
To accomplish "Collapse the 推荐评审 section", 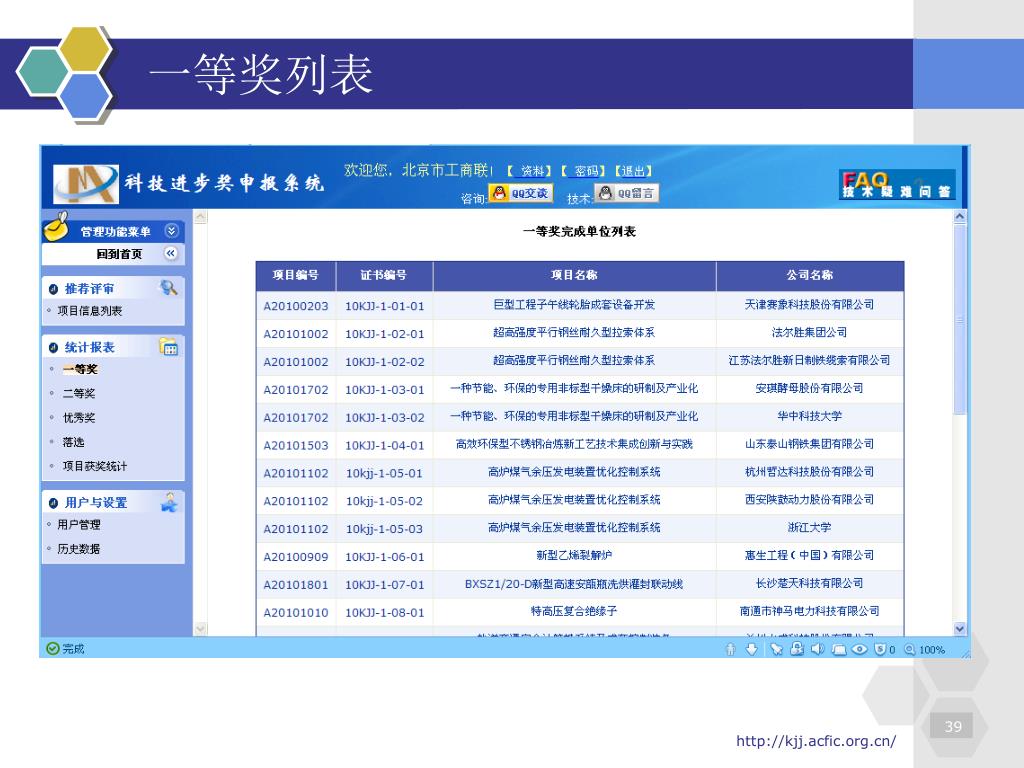I will click(54, 289).
